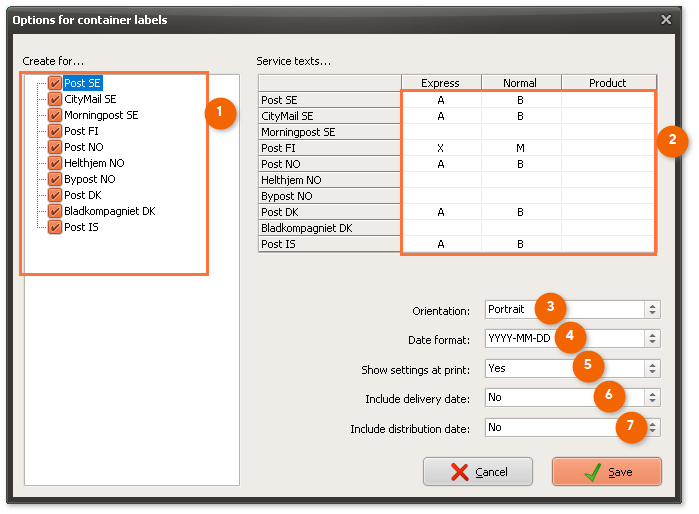Viewport: 699px width, 514px height.
Task: Disable the Helthjem NO checkbox
Action: pyautogui.click(x=55, y=163)
